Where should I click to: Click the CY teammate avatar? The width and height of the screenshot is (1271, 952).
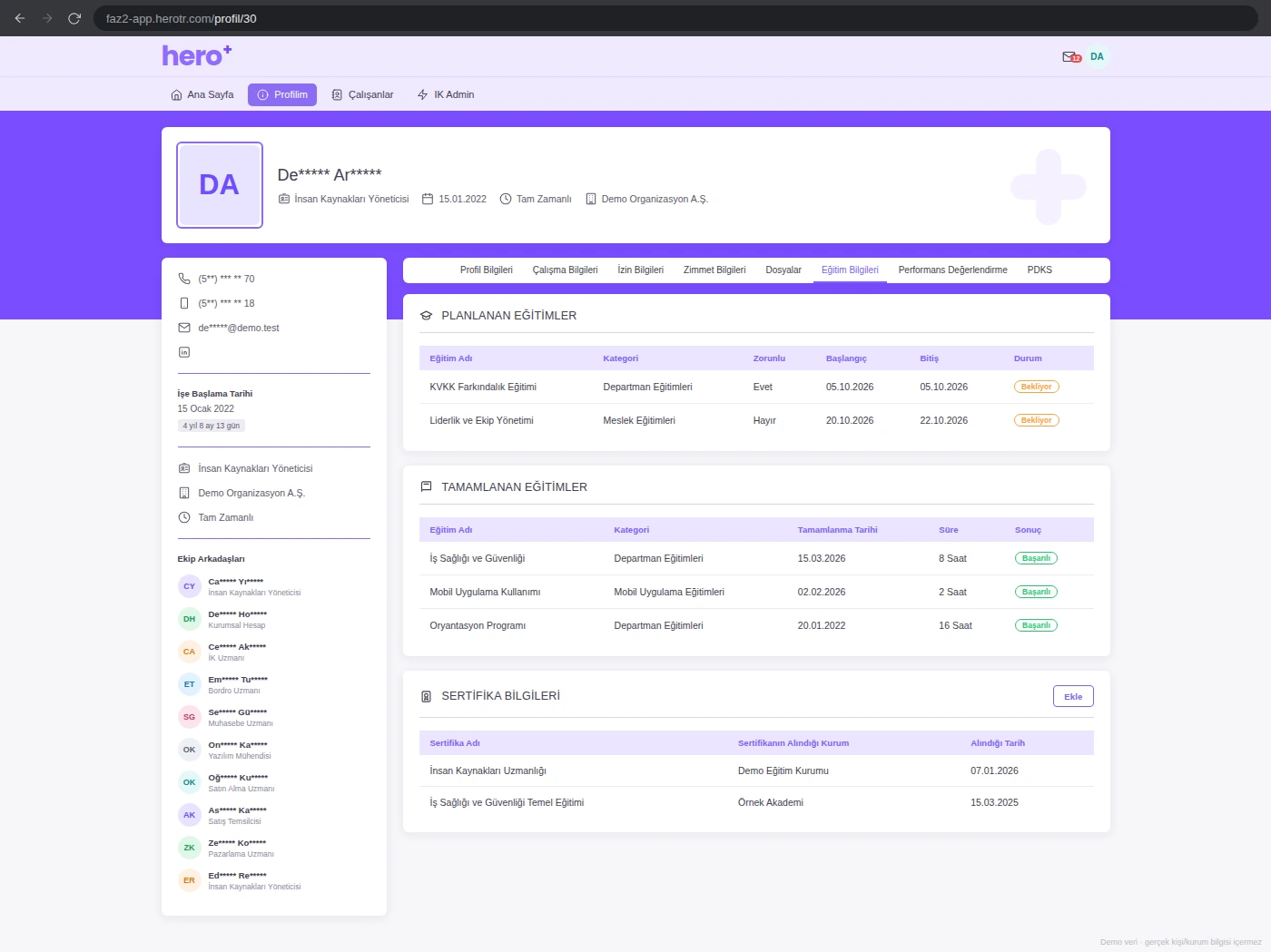pyautogui.click(x=189, y=586)
